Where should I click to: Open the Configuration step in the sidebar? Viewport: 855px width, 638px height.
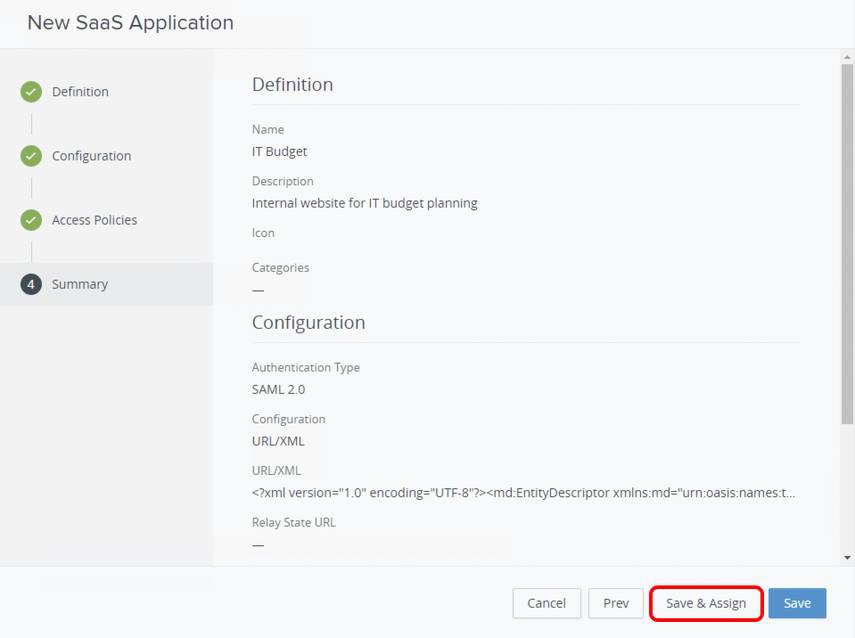pyautogui.click(x=91, y=155)
